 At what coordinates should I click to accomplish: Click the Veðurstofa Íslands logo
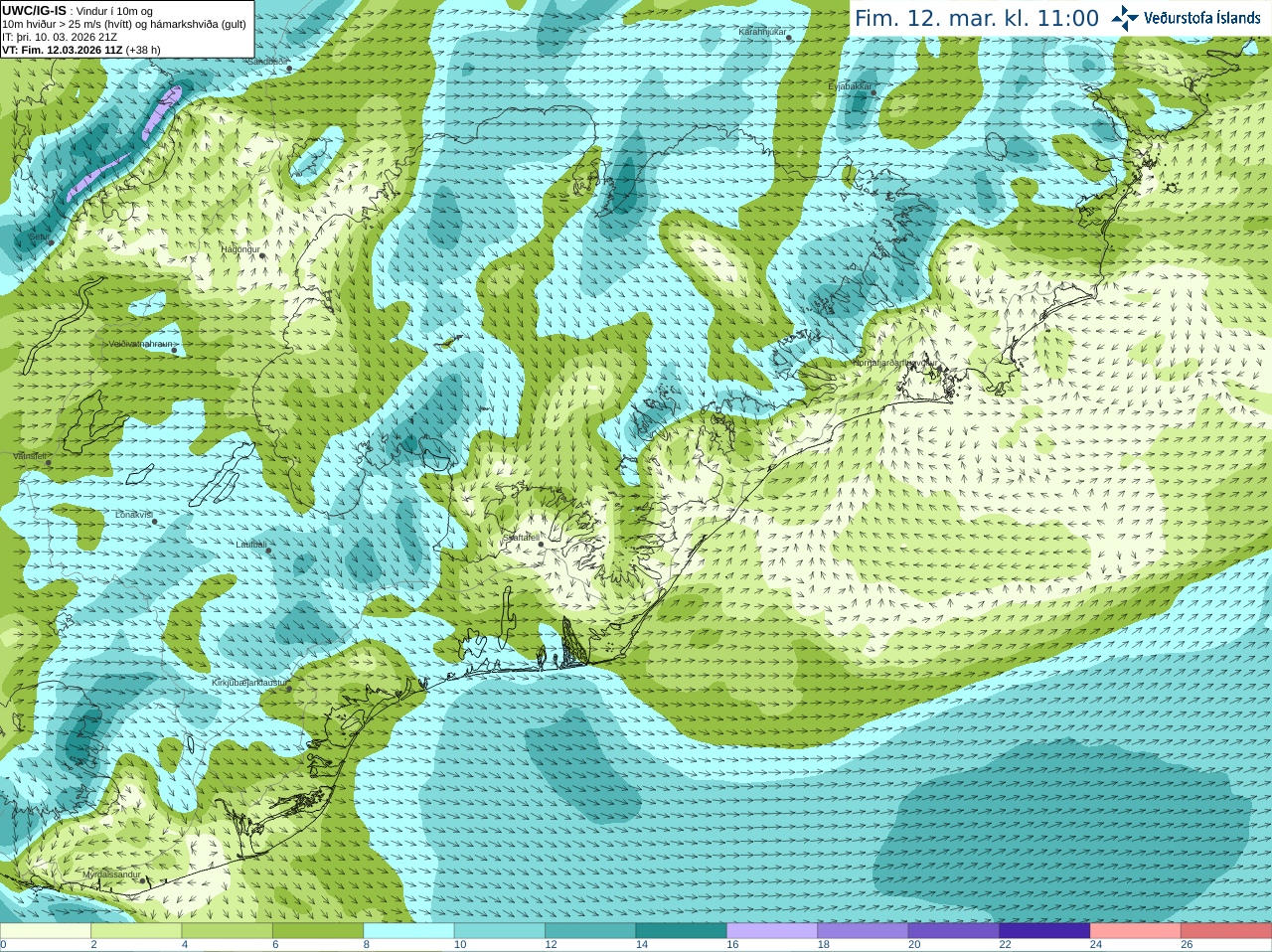pyautogui.click(x=1187, y=18)
